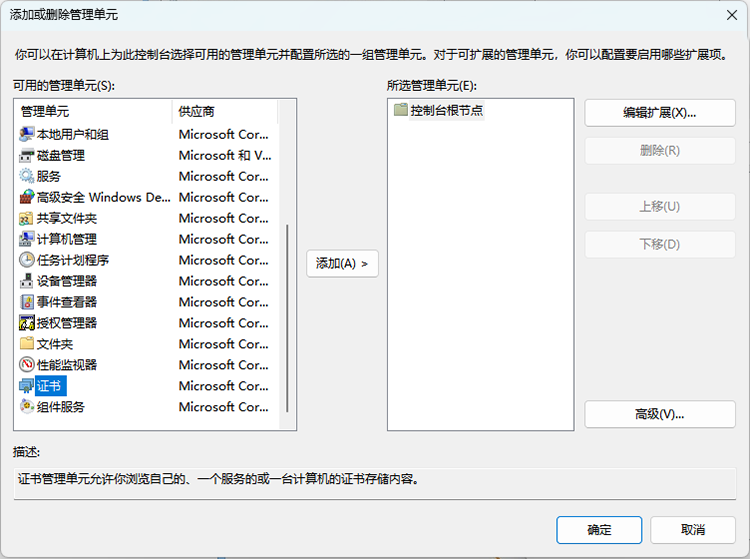Click the 下移(D) button
Image resolution: width=750 pixels, height=559 pixels.
[660, 244]
